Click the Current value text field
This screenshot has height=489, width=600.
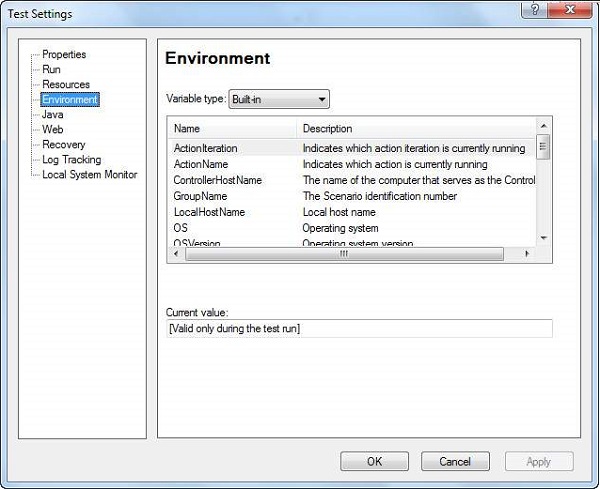tap(358, 329)
